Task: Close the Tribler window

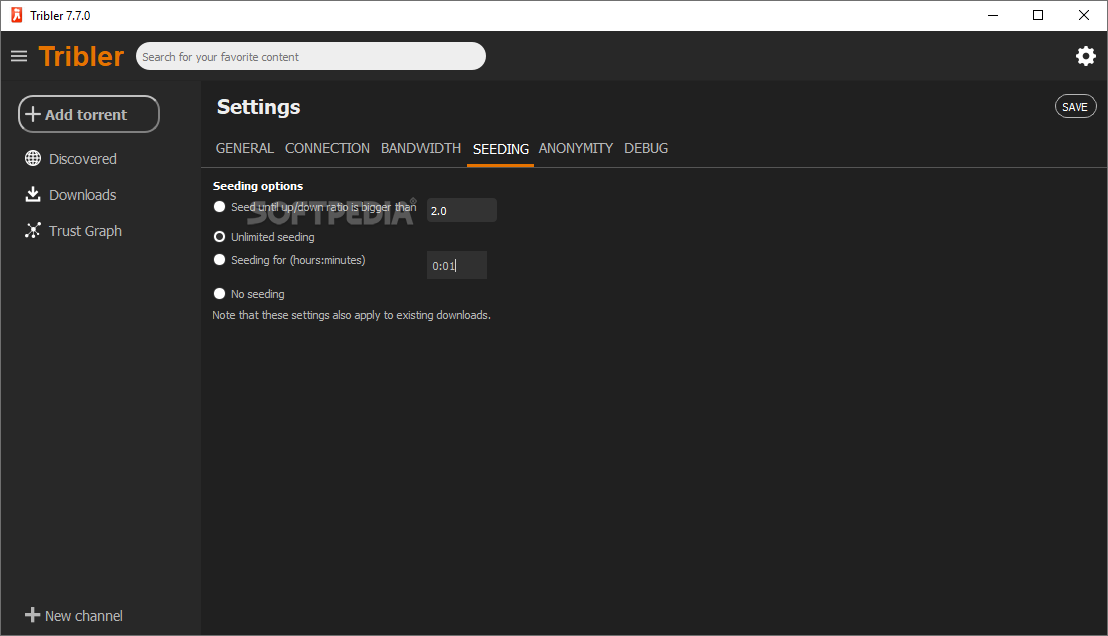Action: (1084, 15)
